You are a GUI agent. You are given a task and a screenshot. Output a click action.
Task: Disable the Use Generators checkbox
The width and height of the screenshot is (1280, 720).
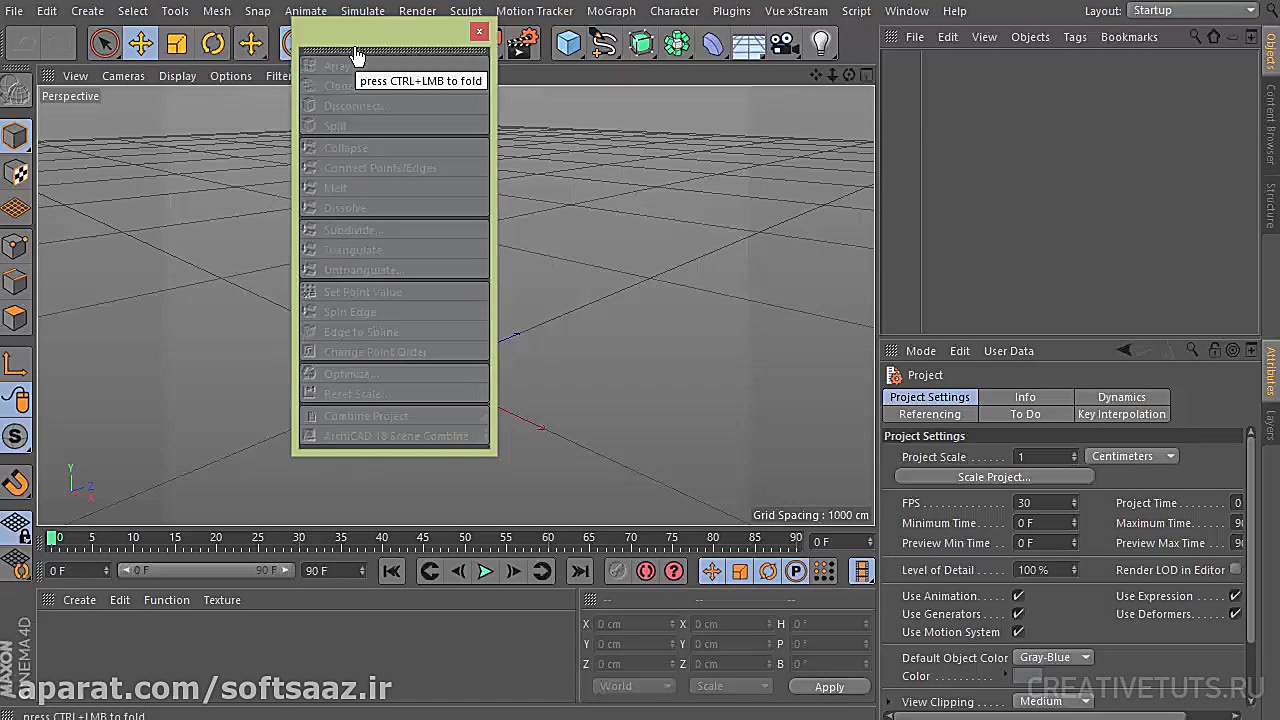point(1018,614)
